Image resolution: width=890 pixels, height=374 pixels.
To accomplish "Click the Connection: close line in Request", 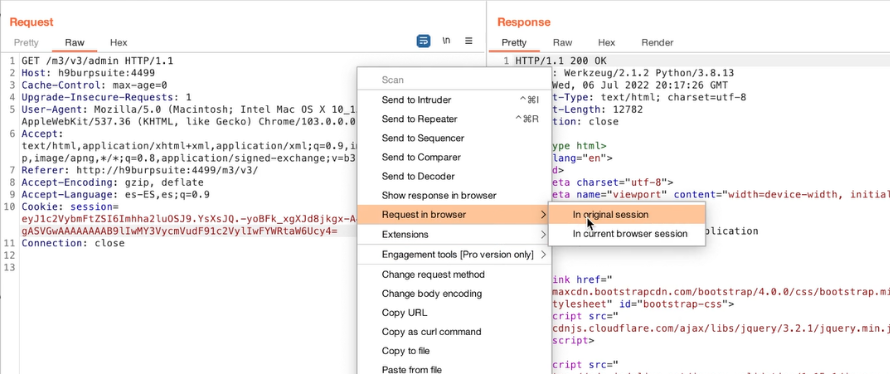I will [x=73, y=243].
